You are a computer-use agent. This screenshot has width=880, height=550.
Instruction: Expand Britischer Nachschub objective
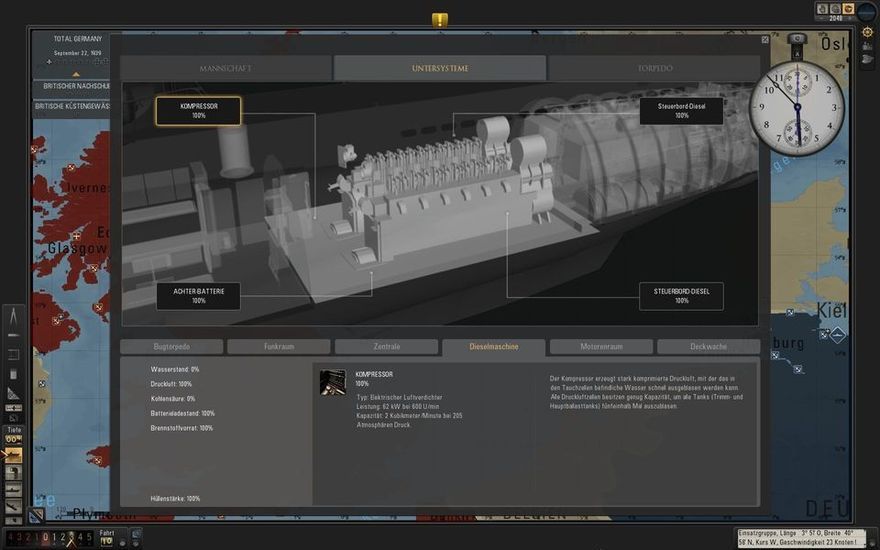(70, 88)
